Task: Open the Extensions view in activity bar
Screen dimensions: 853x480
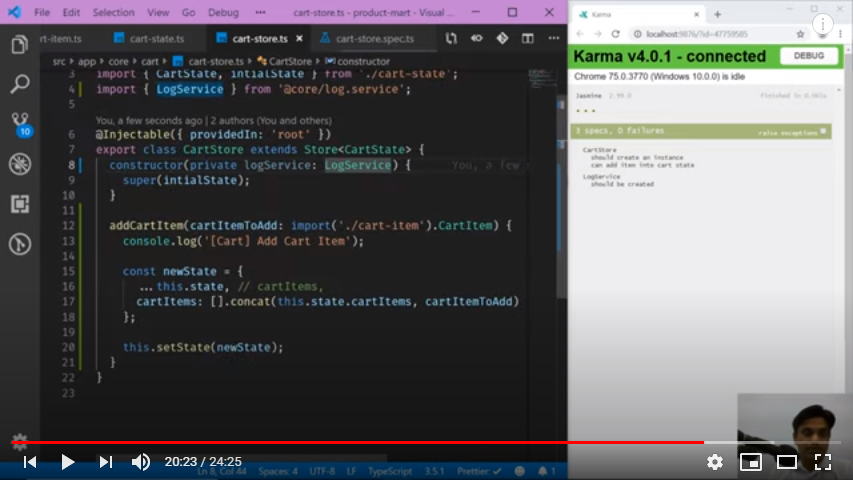Action: (x=19, y=204)
